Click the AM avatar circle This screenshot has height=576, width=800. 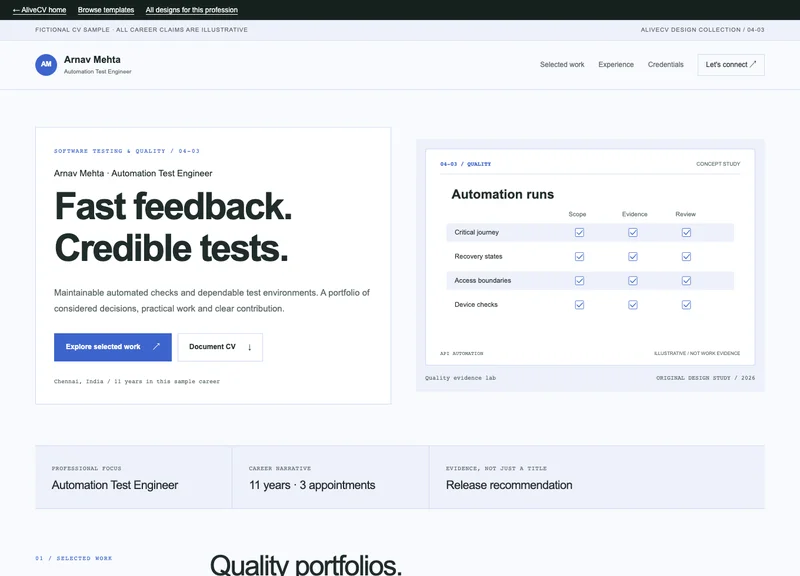(46, 65)
